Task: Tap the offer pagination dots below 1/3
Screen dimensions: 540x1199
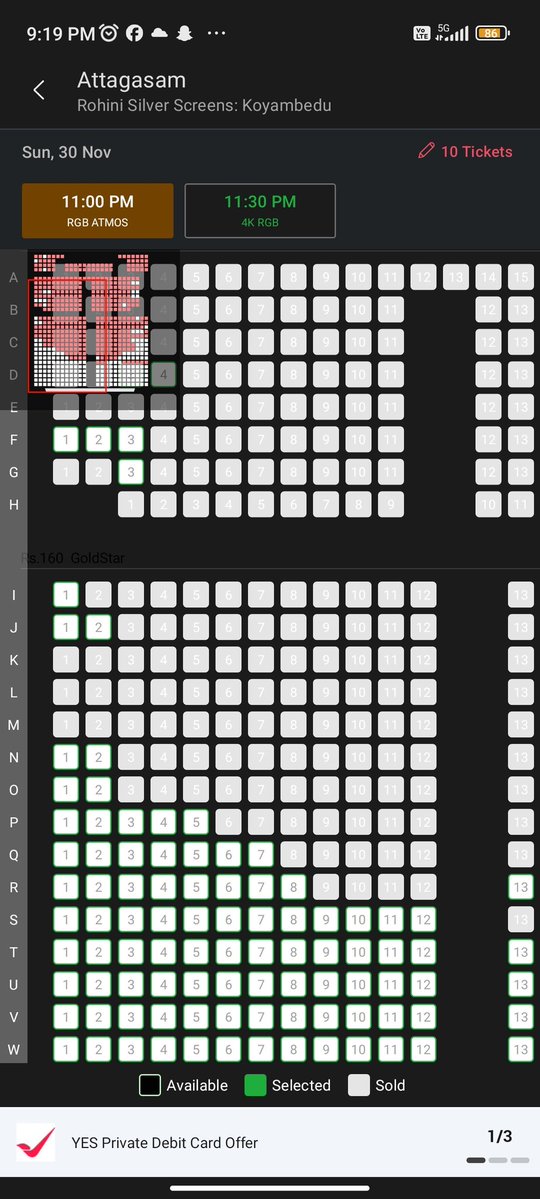Action: click(x=498, y=1160)
